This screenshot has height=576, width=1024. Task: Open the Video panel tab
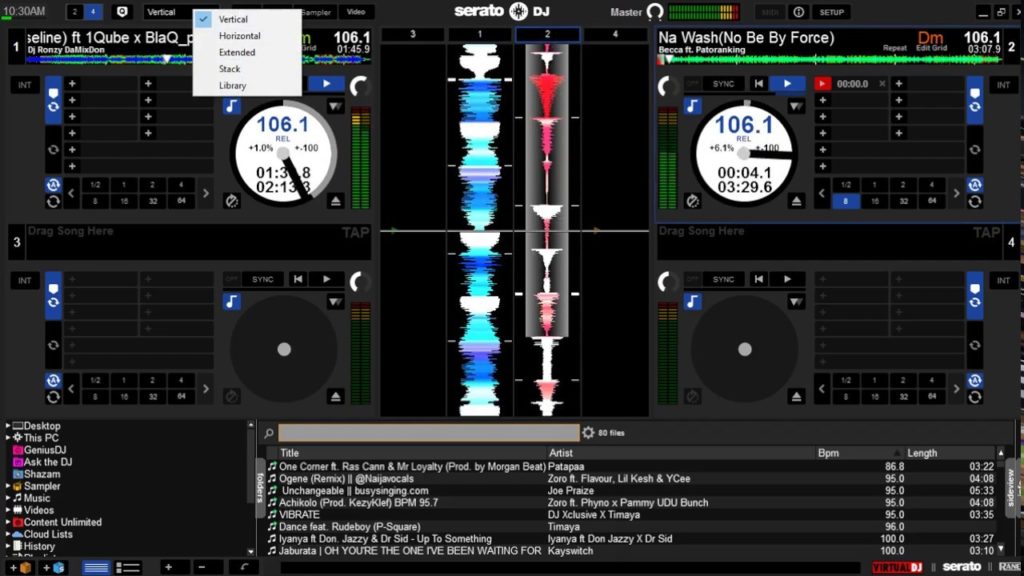pos(356,12)
